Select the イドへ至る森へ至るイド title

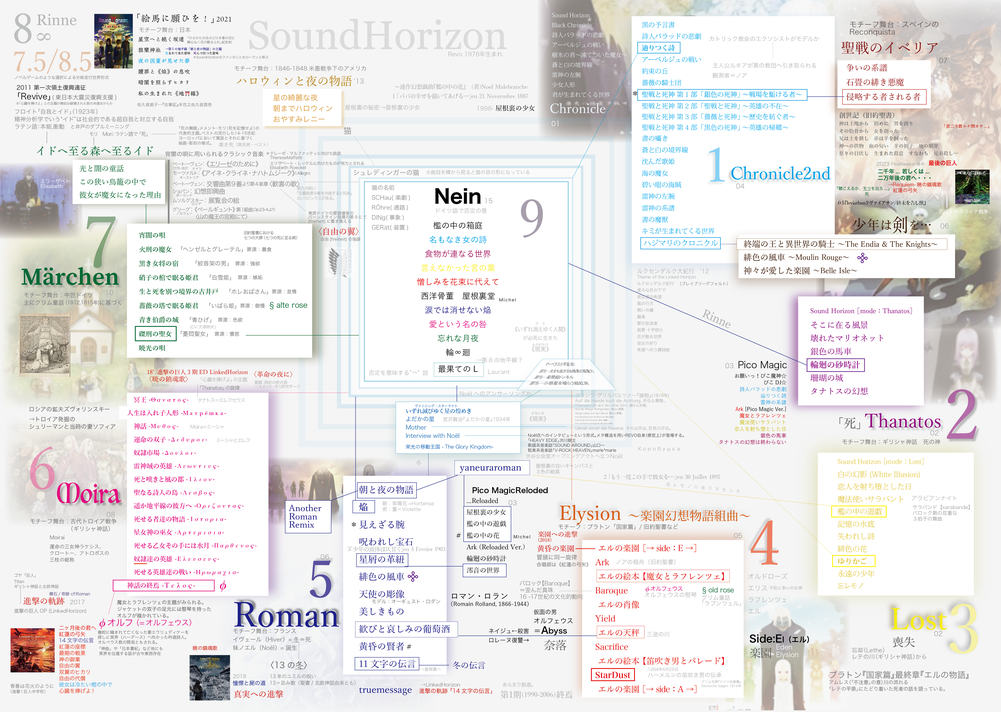[x=95, y=151]
